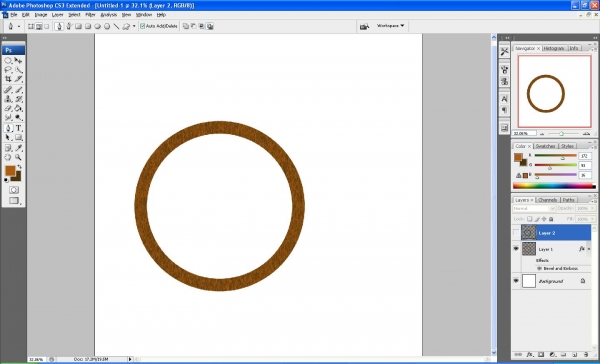Pick a color from the spectrum ramp
The width and height of the screenshot is (600, 364).
(554, 186)
